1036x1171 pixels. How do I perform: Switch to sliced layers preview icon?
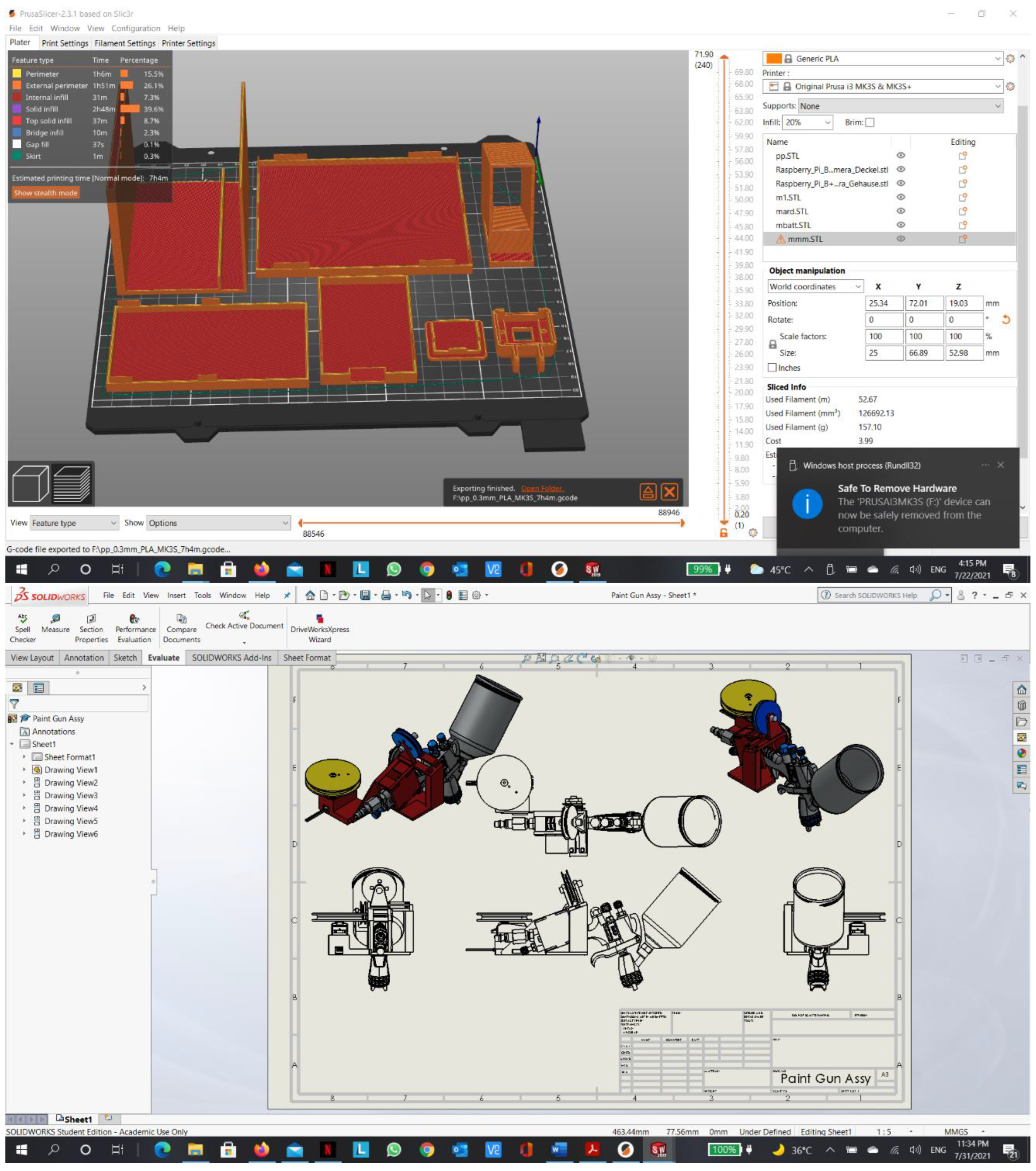coord(72,484)
